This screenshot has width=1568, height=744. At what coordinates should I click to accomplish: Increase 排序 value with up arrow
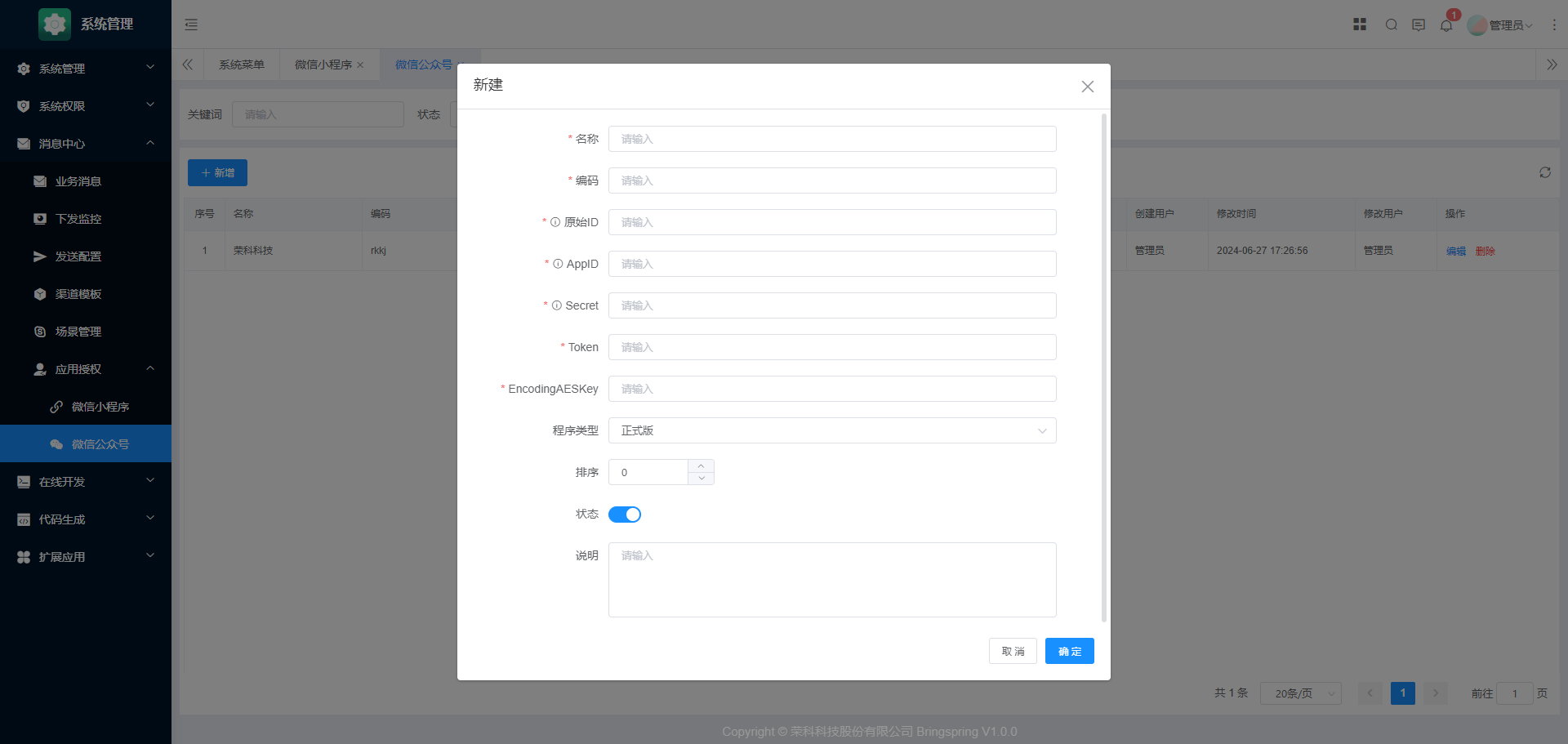(701, 466)
